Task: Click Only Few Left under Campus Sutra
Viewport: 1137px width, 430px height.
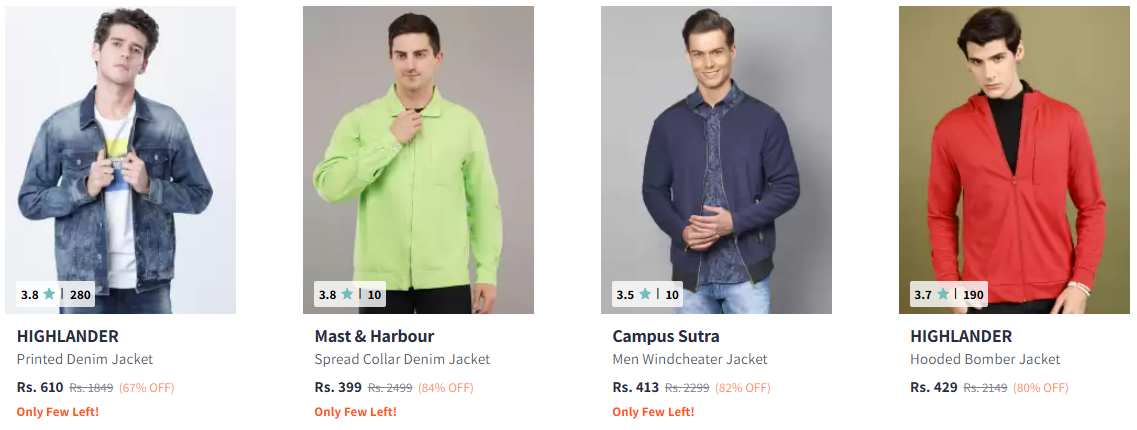Action: 653,412
